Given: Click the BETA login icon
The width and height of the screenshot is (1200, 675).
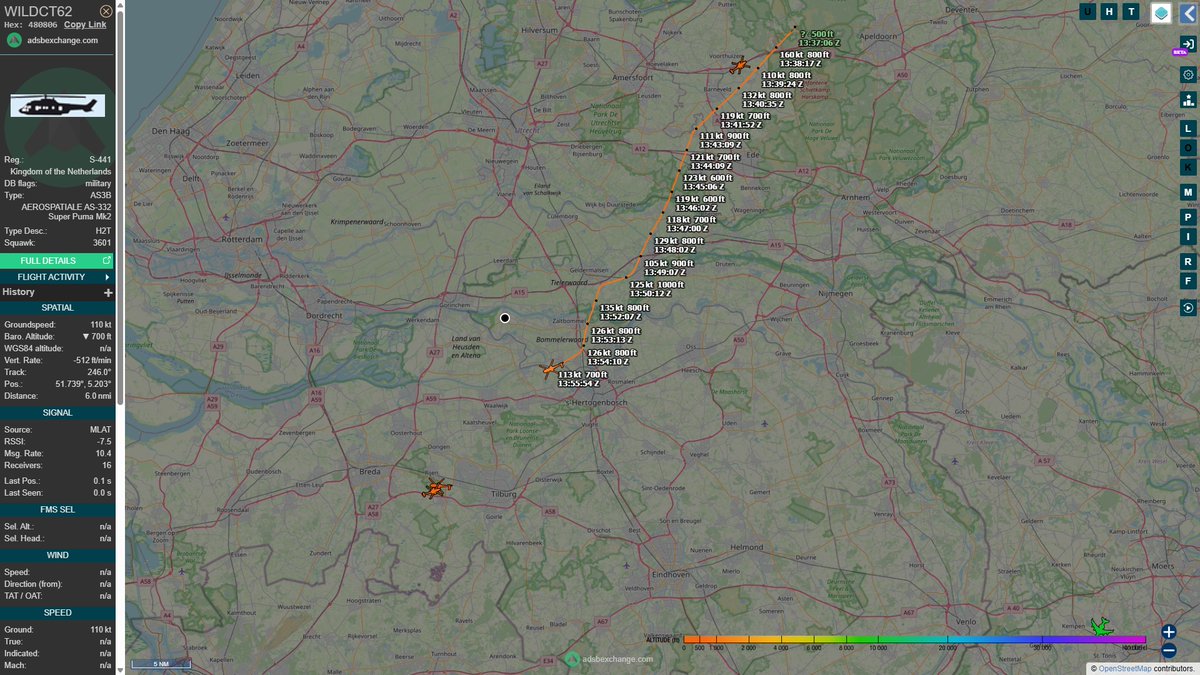Looking at the screenshot, I should coord(1188,46).
